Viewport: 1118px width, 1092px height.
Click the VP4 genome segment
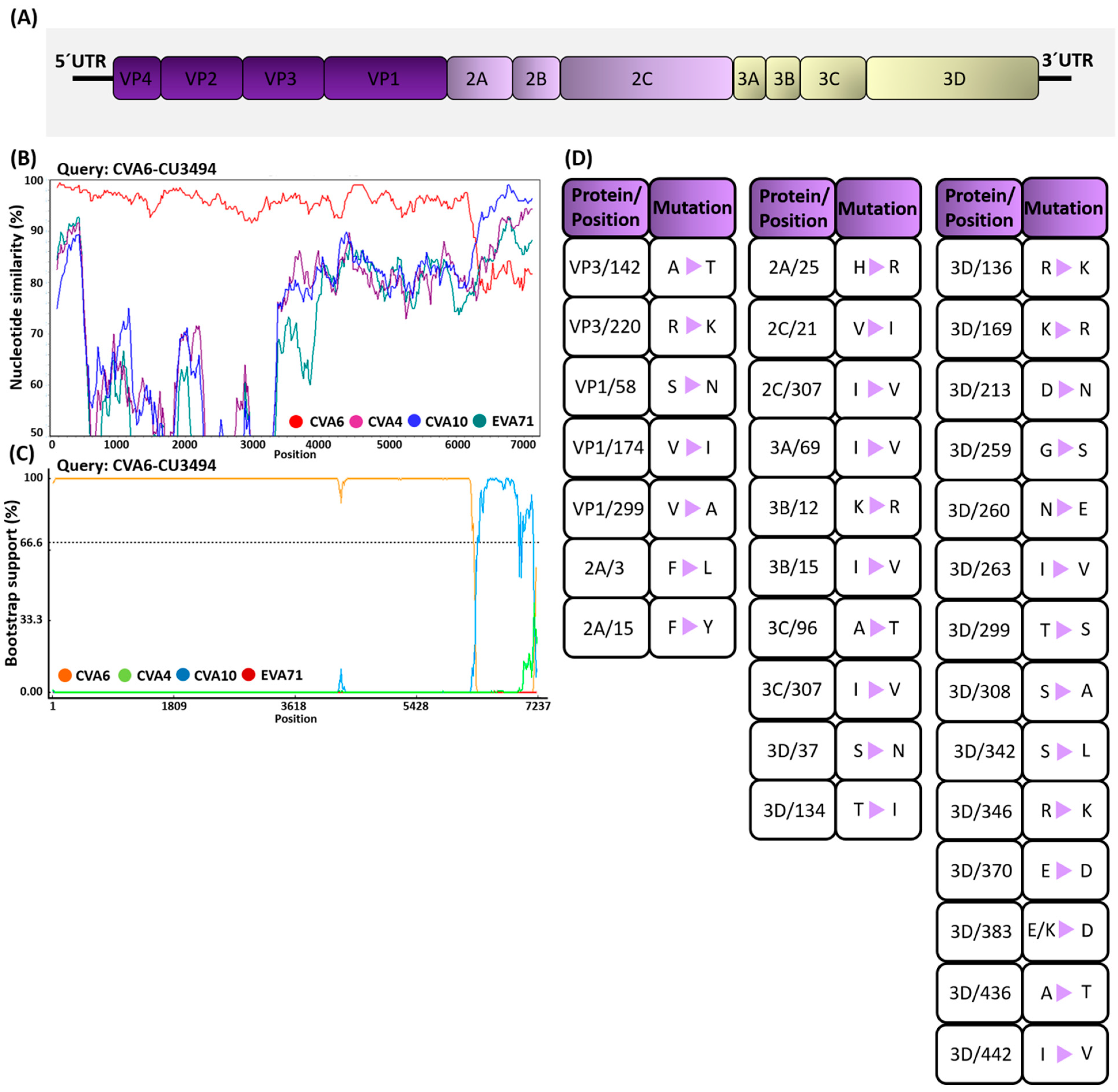click(x=136, y=78)
